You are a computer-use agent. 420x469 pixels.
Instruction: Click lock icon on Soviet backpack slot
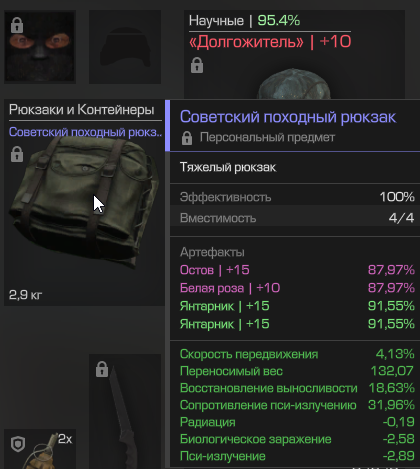tap(17, 154)
